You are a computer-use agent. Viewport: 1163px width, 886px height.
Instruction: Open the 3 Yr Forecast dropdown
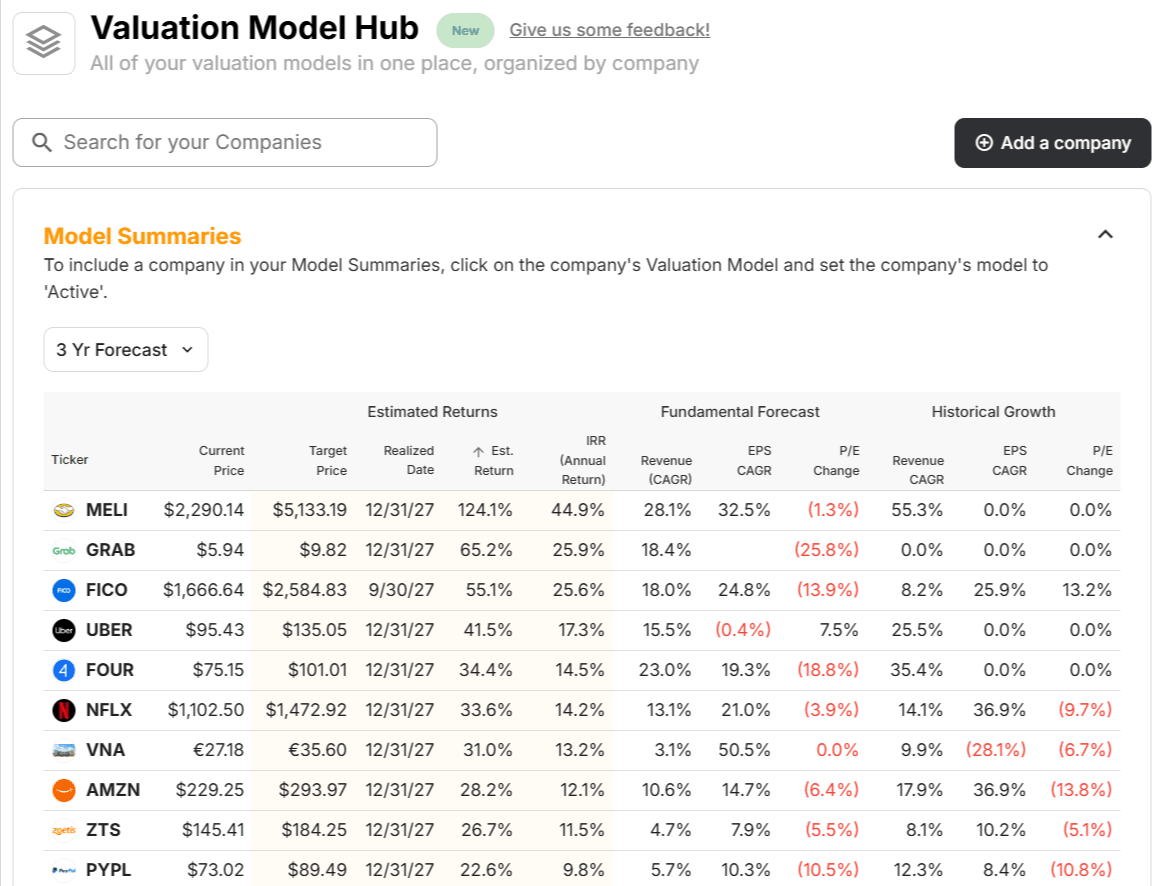(125, 349)
